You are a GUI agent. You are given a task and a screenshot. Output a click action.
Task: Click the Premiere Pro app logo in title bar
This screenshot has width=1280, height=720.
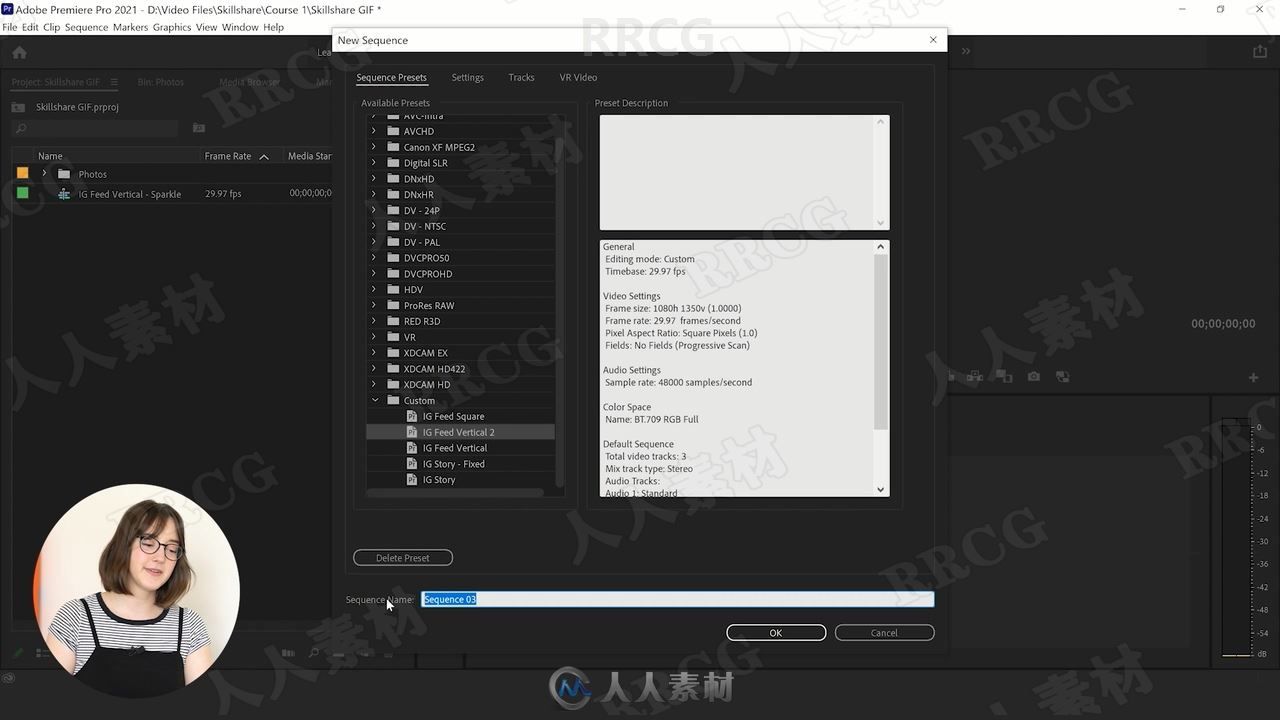8,9
